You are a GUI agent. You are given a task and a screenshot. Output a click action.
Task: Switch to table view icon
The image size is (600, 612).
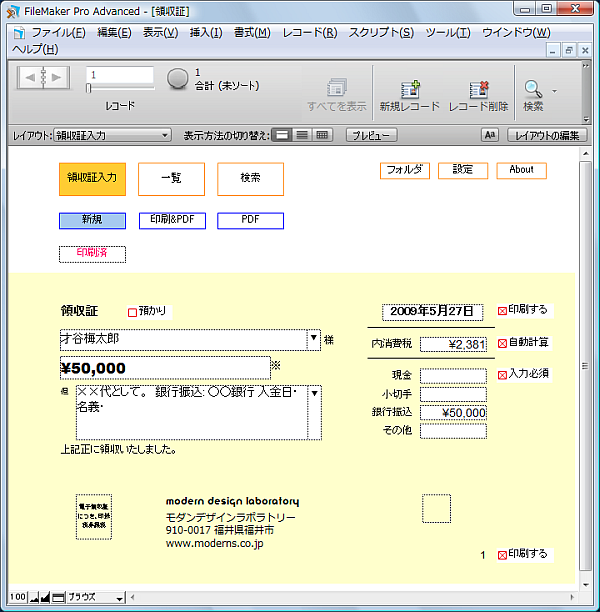321,135
